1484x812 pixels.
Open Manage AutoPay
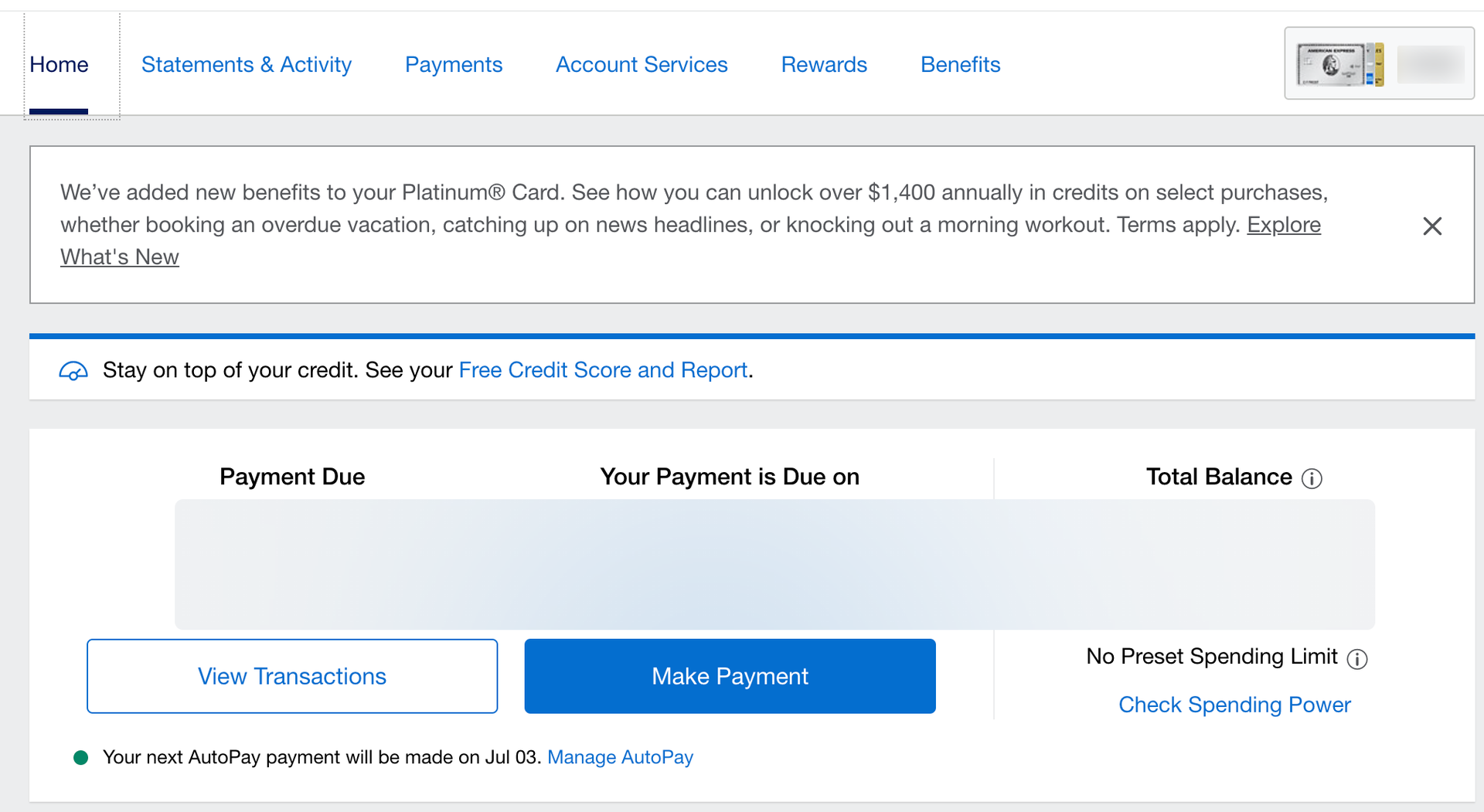click(620, 758)
